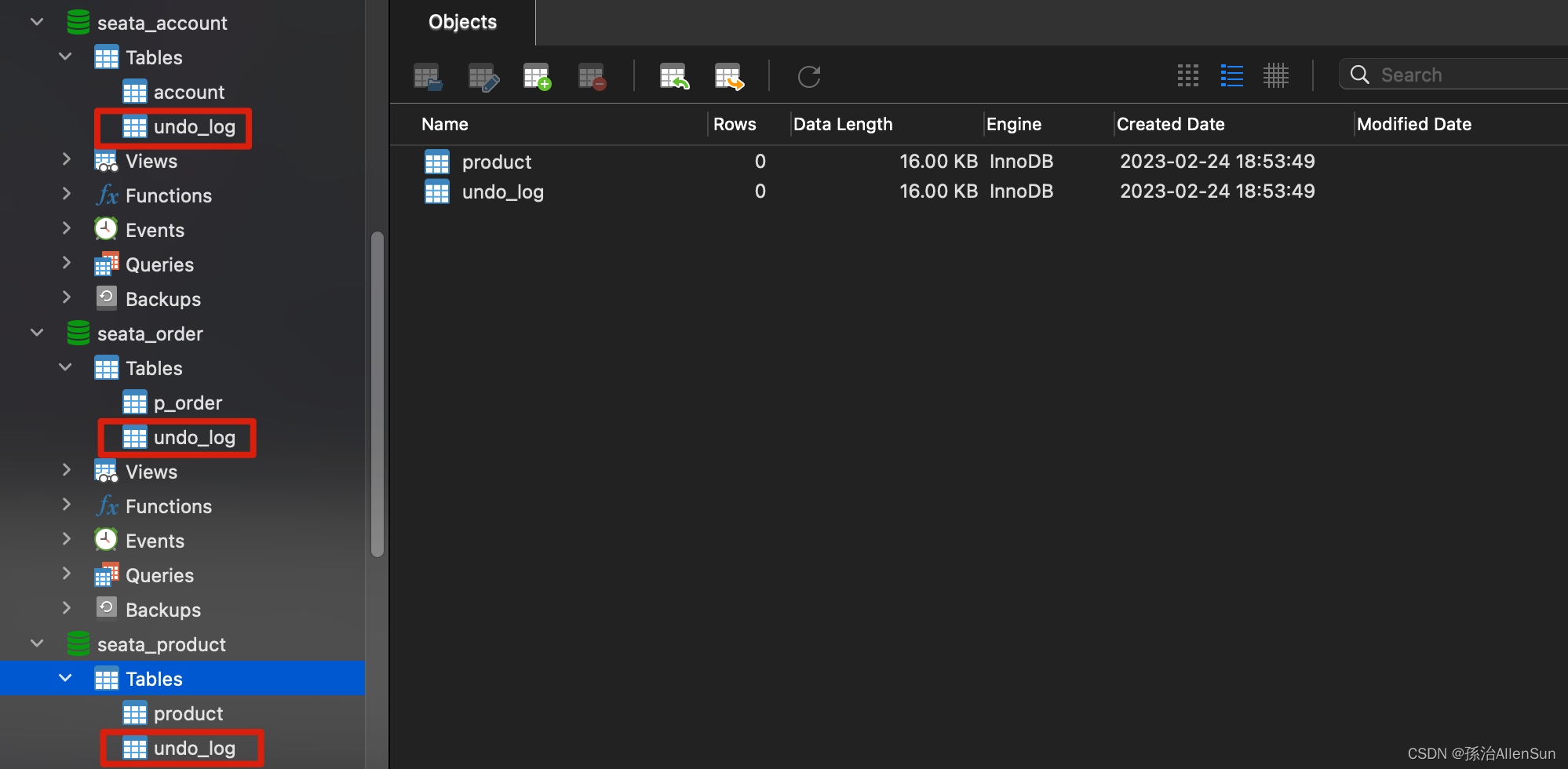Select the seata_order database icon
The height and width of the screenshot is (769, 1568).
[x=78, y=333]
